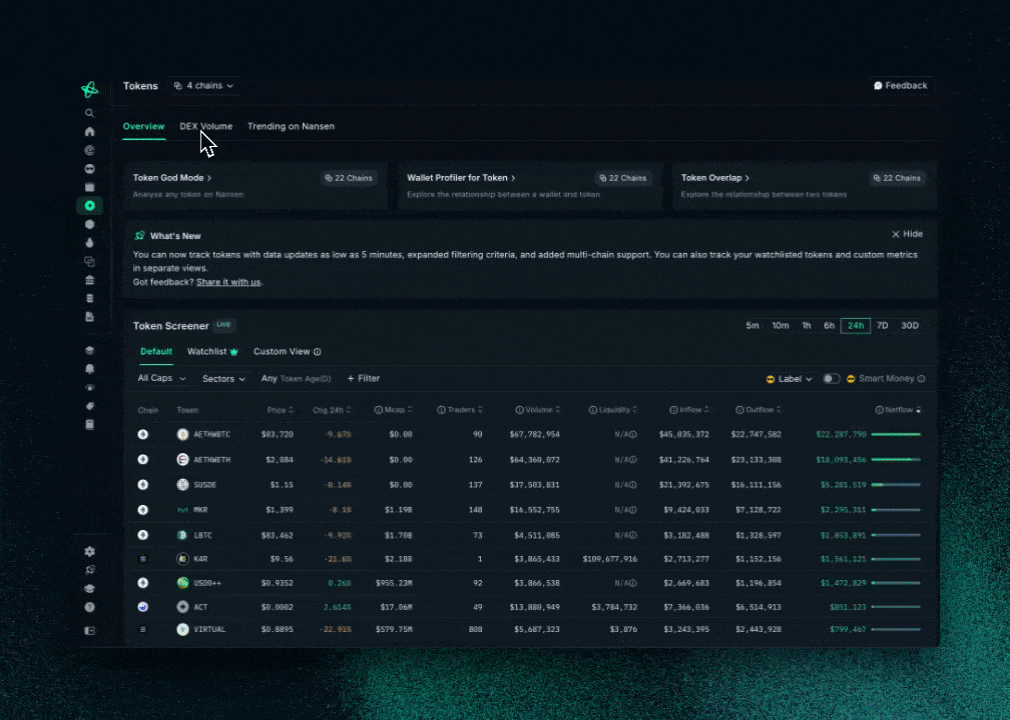
Task: Select the 7D timeframe option
Action: [882, 326]
